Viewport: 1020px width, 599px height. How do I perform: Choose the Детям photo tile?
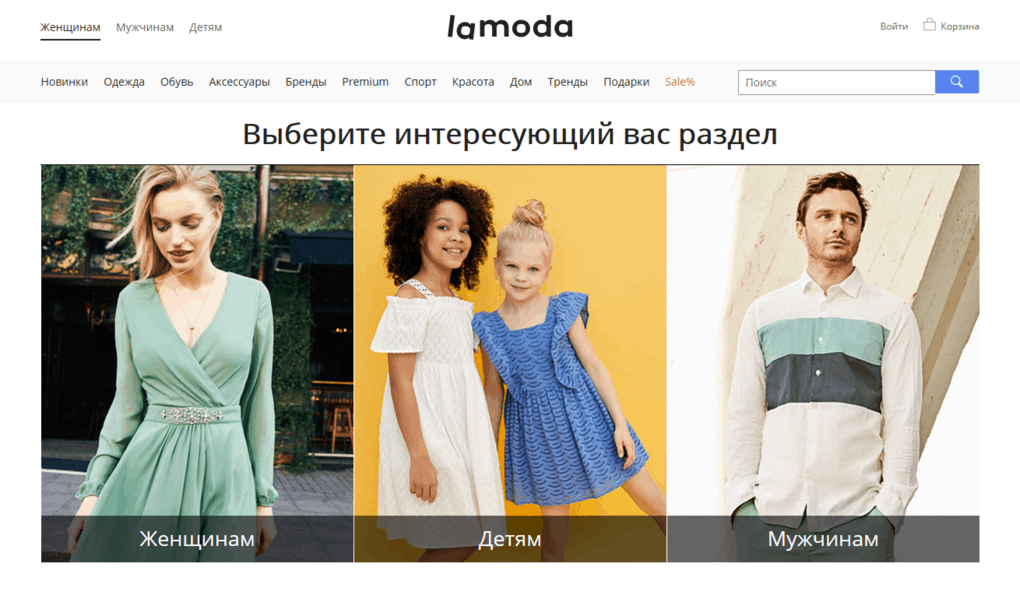click(510, 363)
